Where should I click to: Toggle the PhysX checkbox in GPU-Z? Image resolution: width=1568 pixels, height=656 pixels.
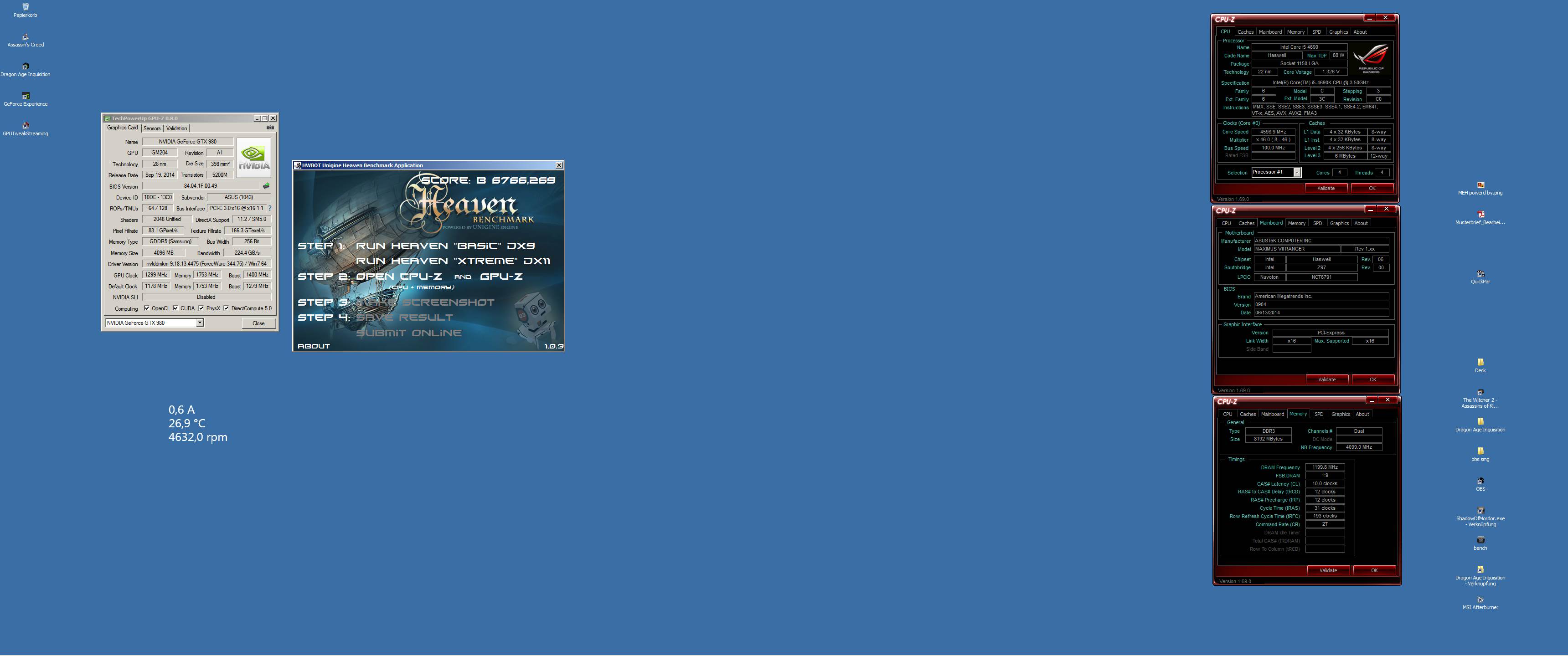pyautogui.click(x=201, y=308)
